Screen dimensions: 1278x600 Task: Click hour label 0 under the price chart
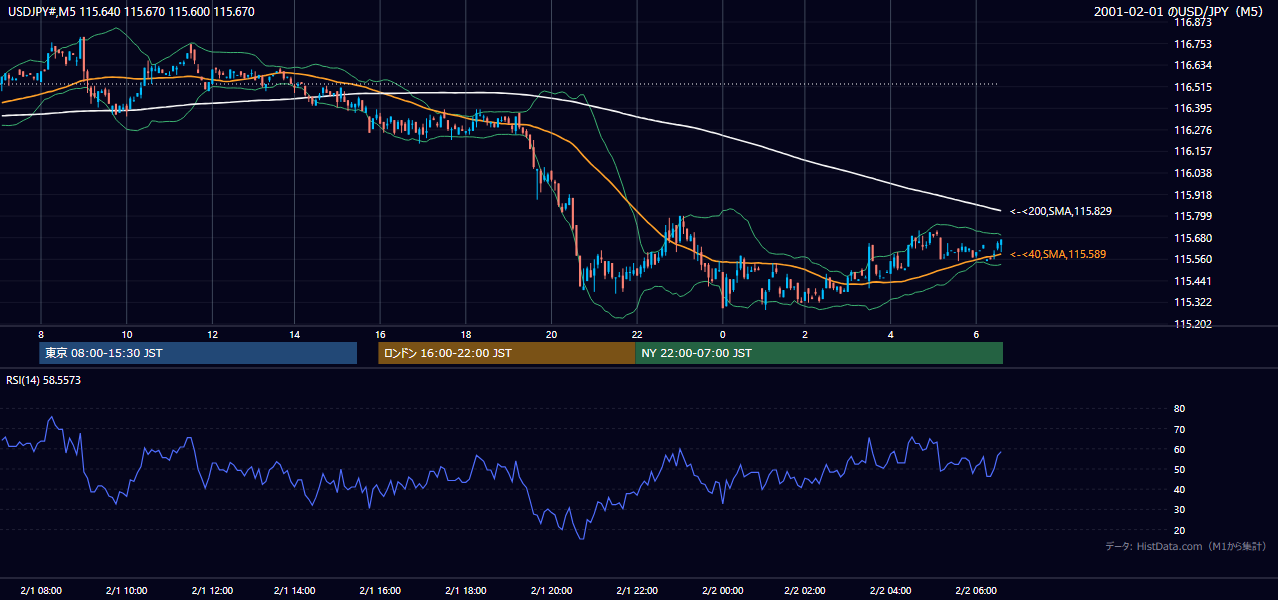coord(722,334)
